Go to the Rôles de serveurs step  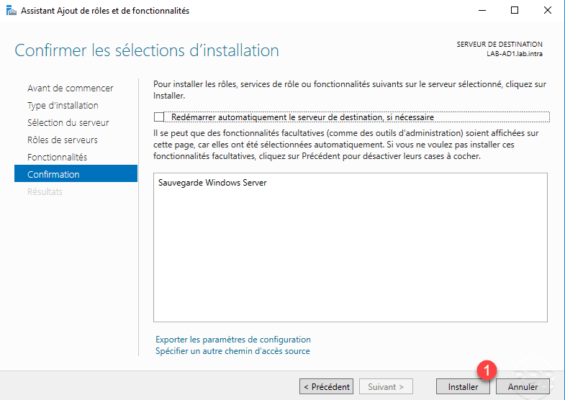62,140
